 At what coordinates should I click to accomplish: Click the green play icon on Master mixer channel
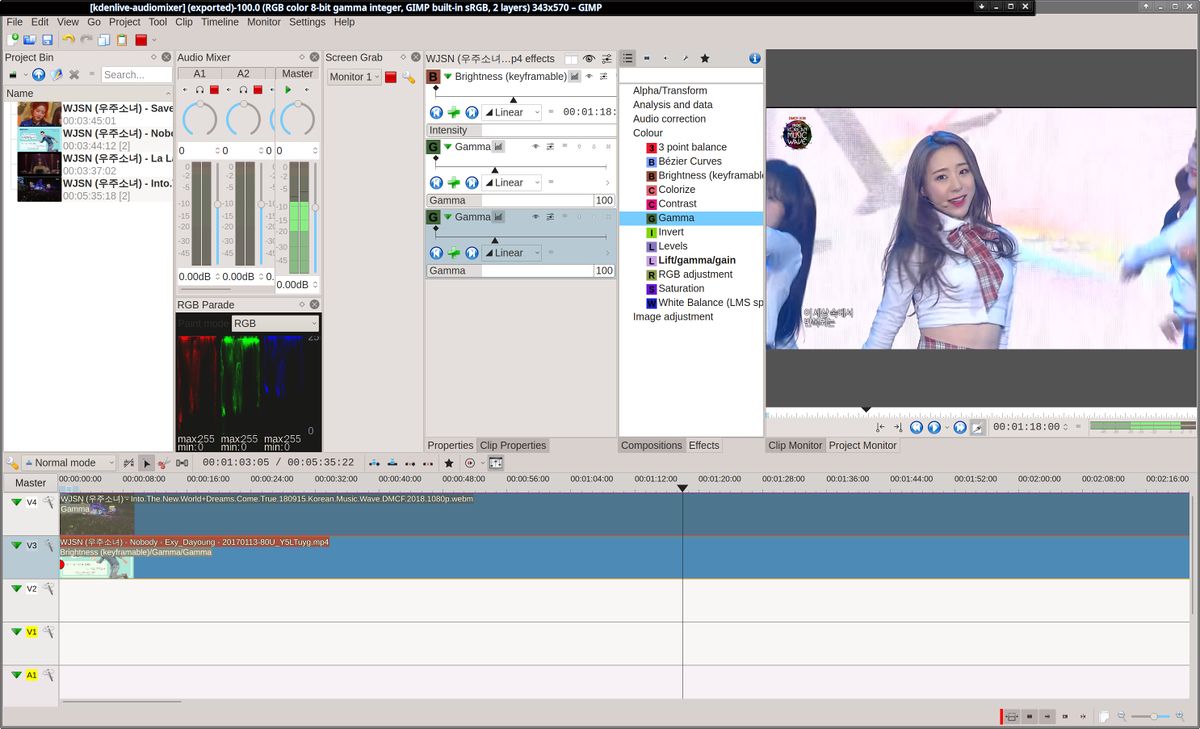point(288,90)
